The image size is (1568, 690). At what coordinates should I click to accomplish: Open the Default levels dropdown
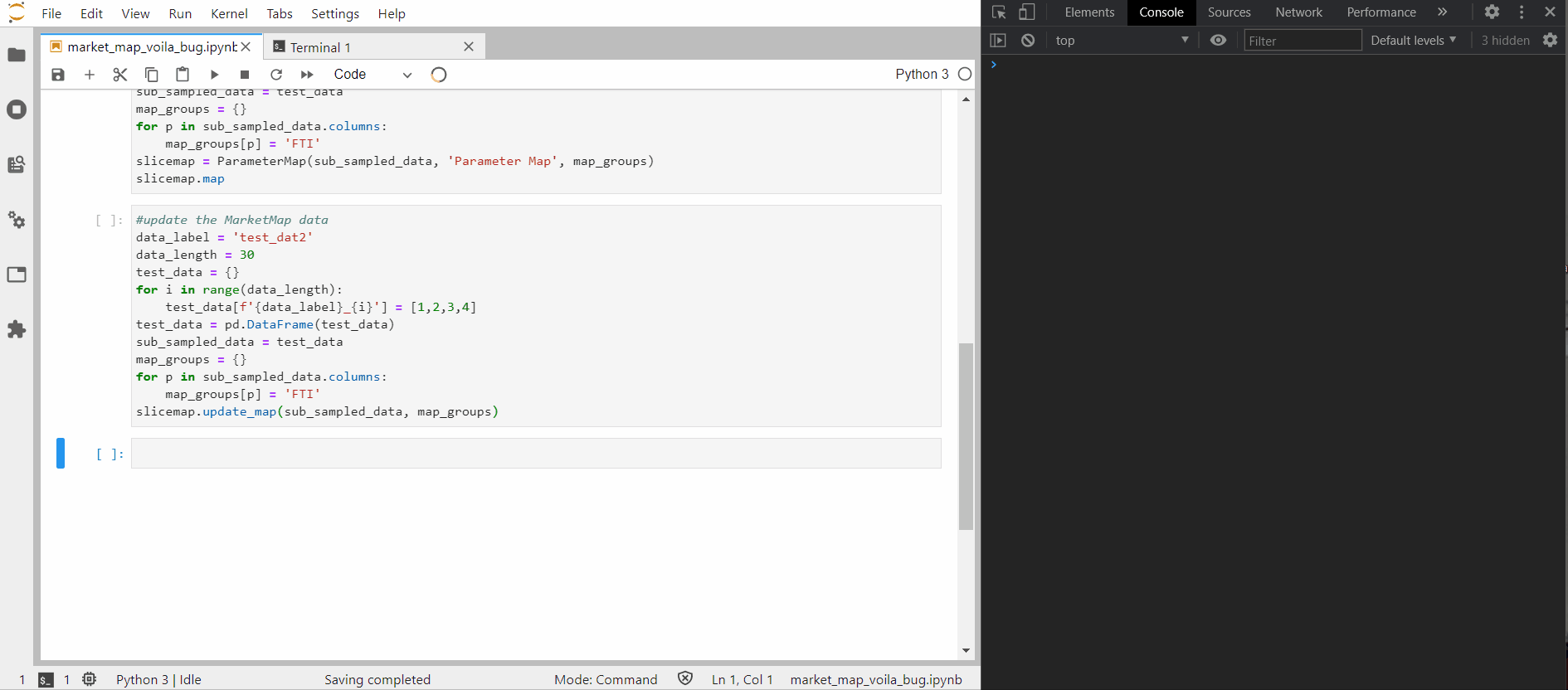point(1414,41)
